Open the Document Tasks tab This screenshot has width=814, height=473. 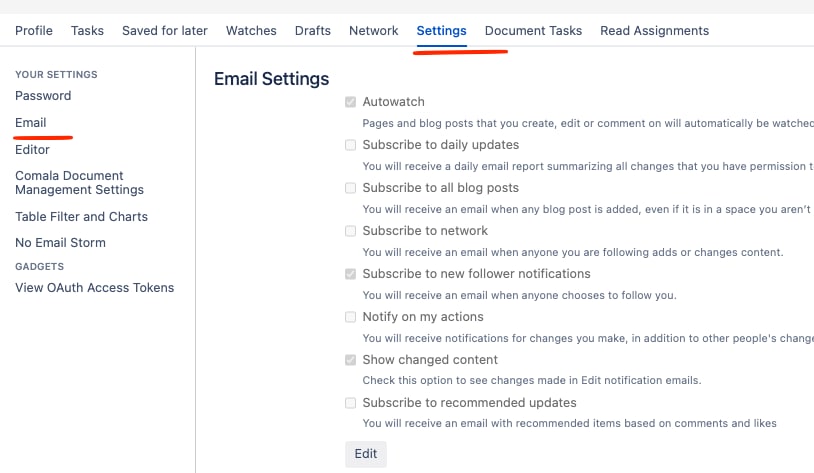click(533, 31)
